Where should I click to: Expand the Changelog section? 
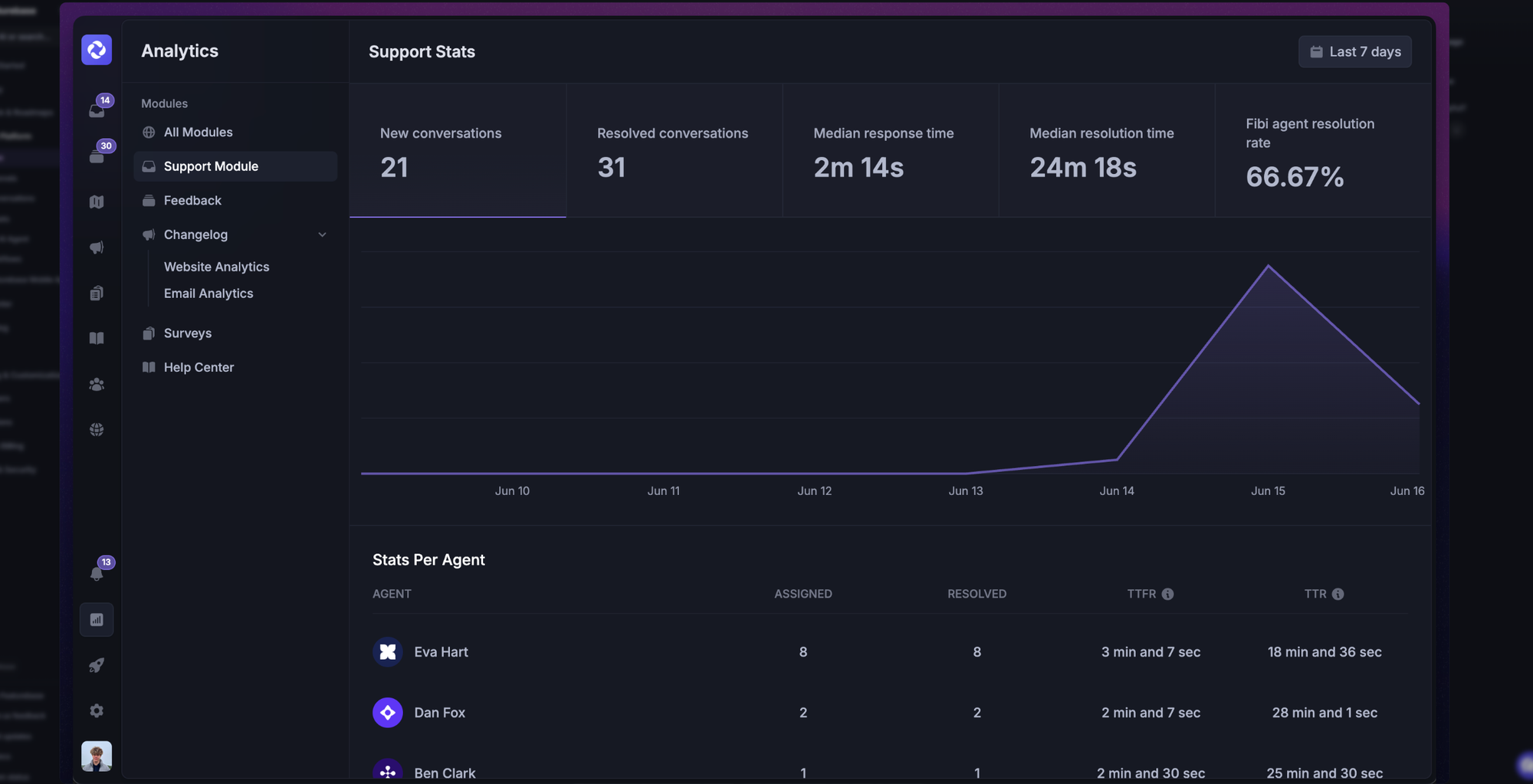(x=322, y=235)
